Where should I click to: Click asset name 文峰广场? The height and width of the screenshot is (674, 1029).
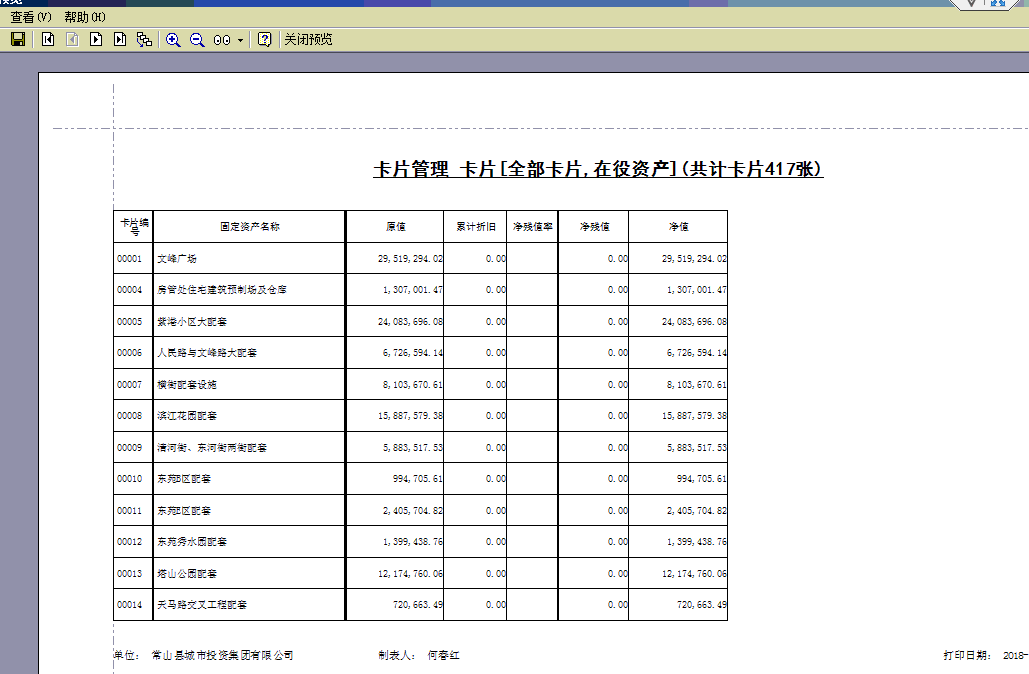coord(177,259)
